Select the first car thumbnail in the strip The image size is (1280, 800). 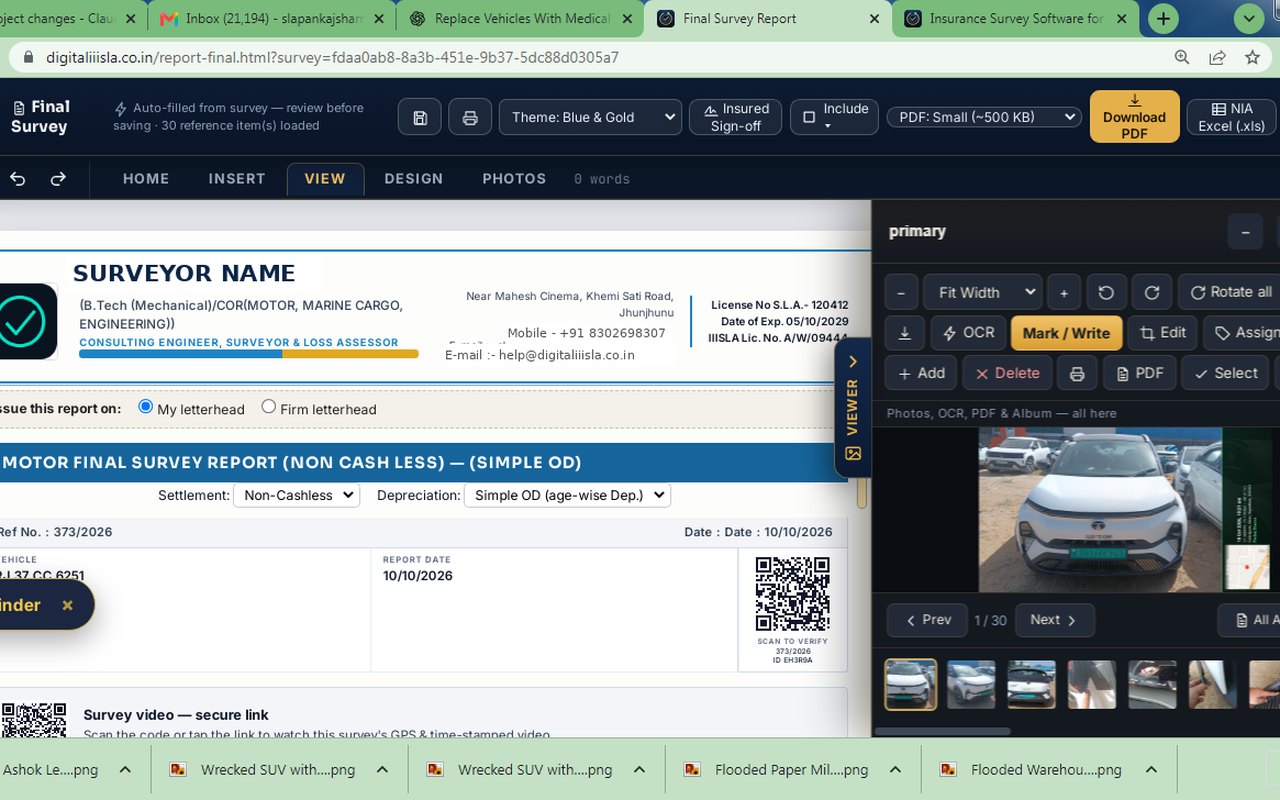[x=911, y=685]
